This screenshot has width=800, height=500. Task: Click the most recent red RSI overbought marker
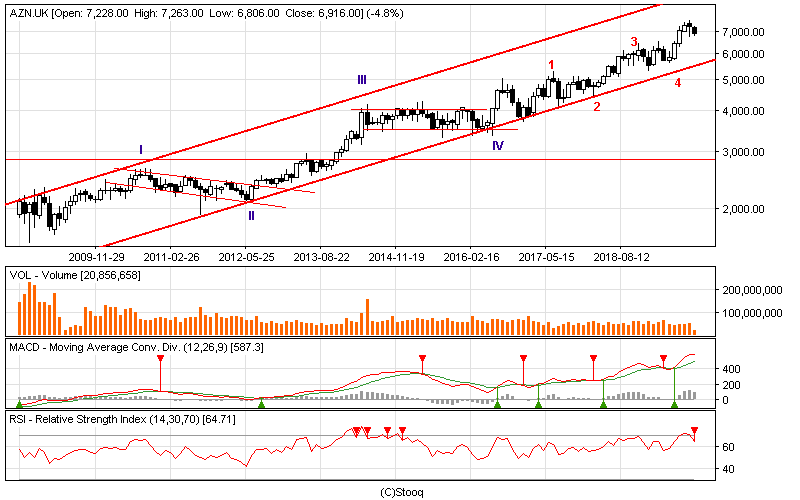pyautogui.click(x=694, y=431)
